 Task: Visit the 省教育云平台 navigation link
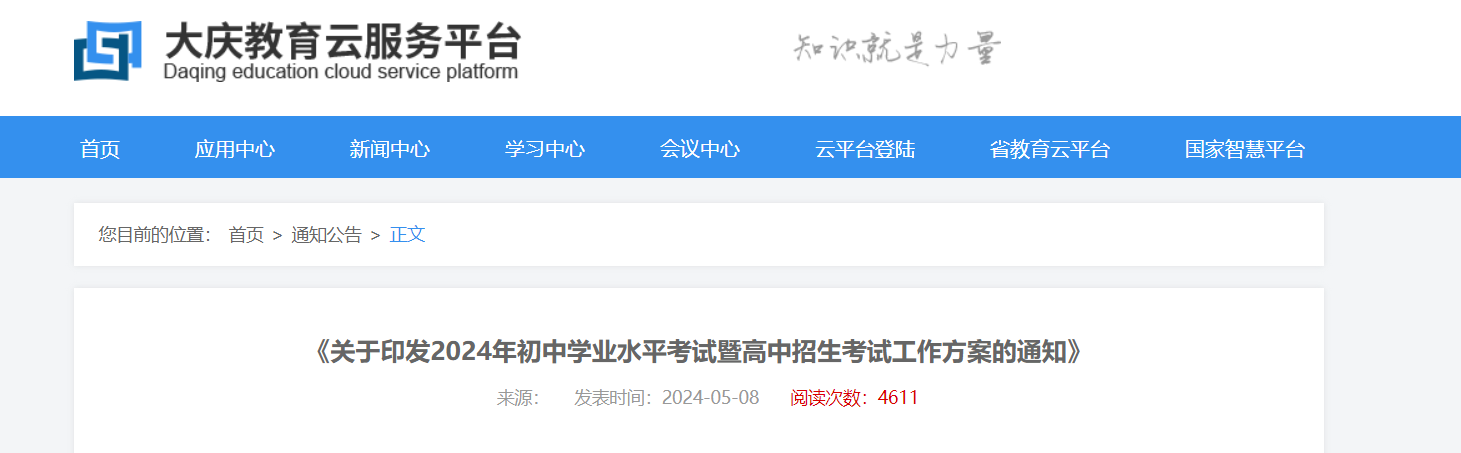click(x=1050, y=150)
